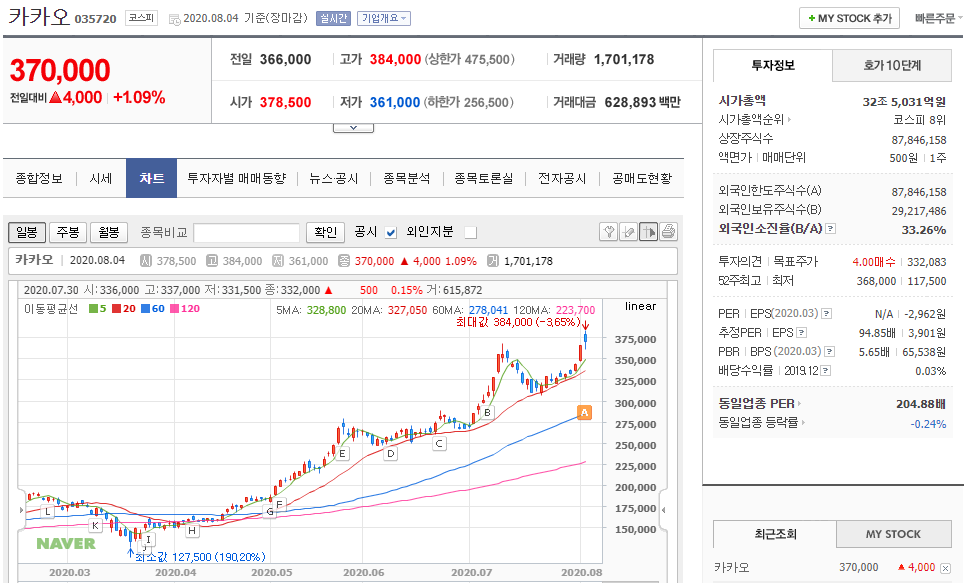This screenshot has width=974, height=583.
Task: Click the print chart icon
Action: tap(668, 232)
